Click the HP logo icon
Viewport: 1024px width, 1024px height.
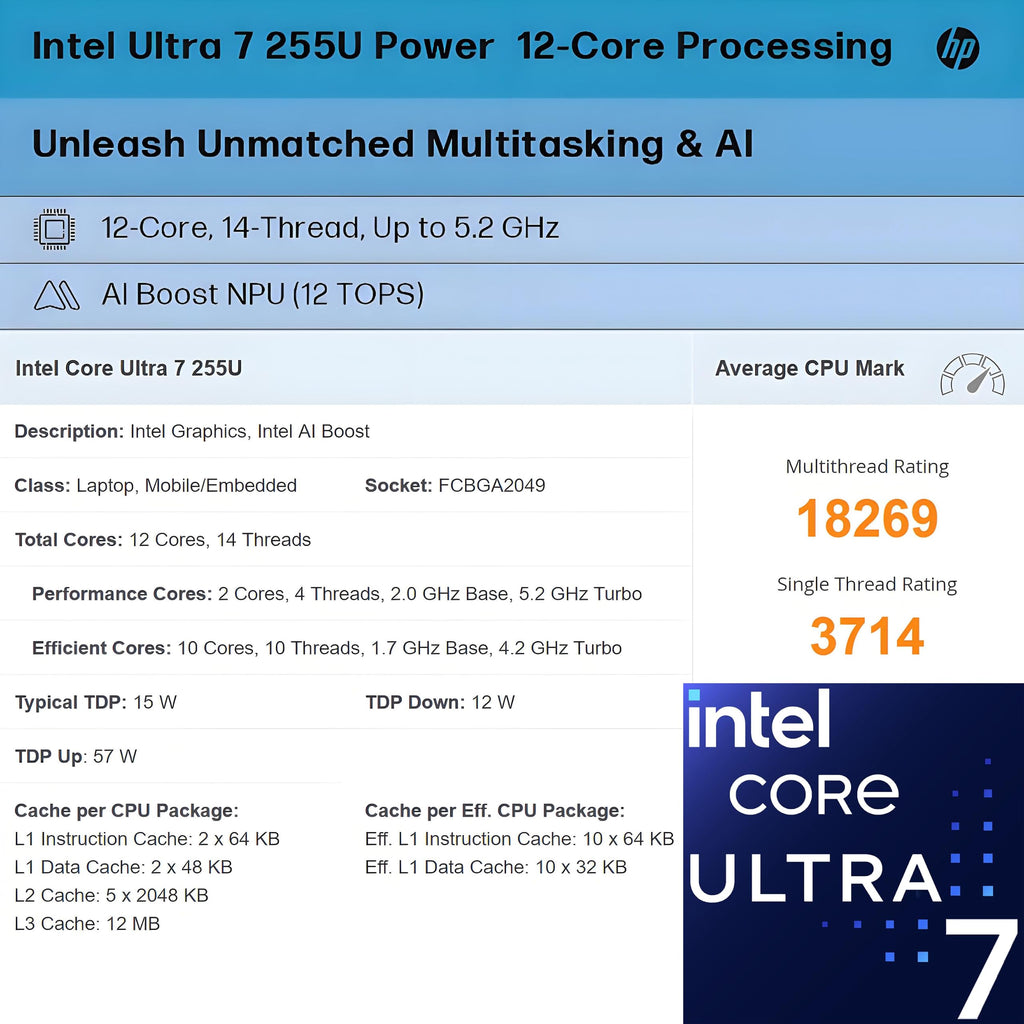coord(957,48)
